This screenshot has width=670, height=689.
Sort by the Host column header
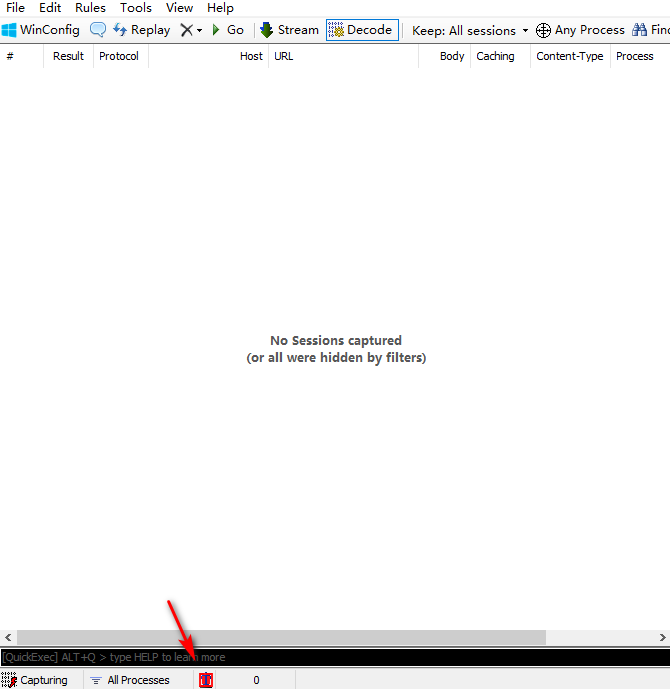coord(208,56)
